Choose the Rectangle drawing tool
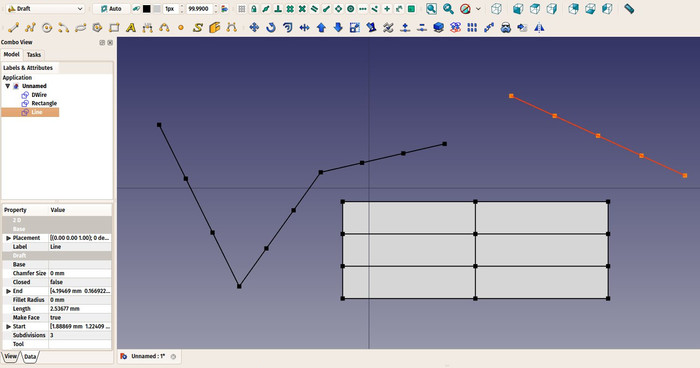Image resolution: width=700 pixels, height=368 pixels. (114, 28)
